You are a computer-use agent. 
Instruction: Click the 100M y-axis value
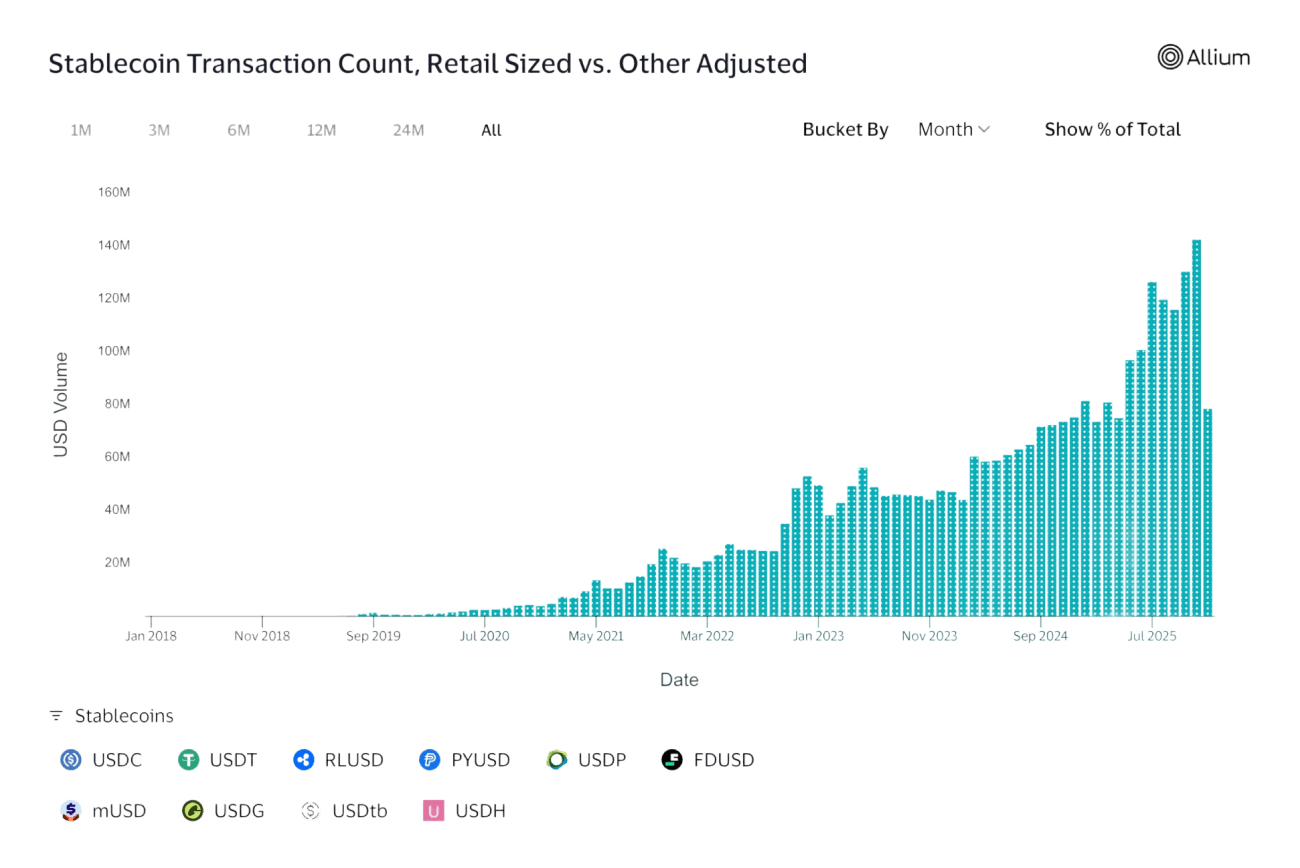(x=114, y=351)
